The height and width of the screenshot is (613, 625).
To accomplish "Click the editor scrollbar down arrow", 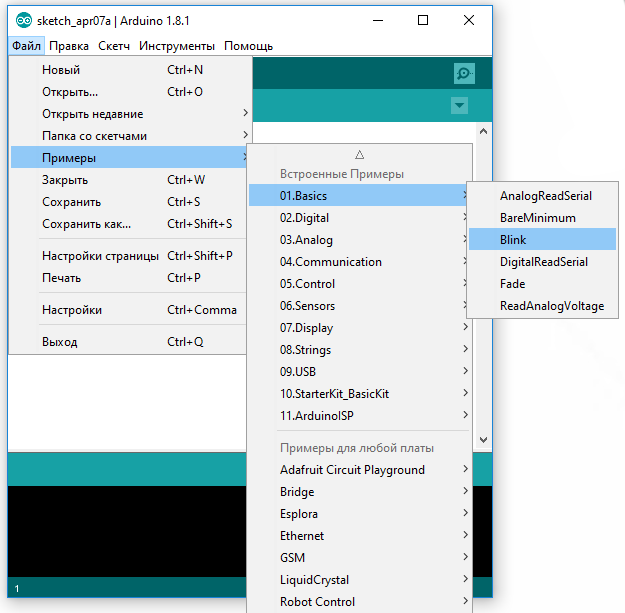I will pos(483,440).
